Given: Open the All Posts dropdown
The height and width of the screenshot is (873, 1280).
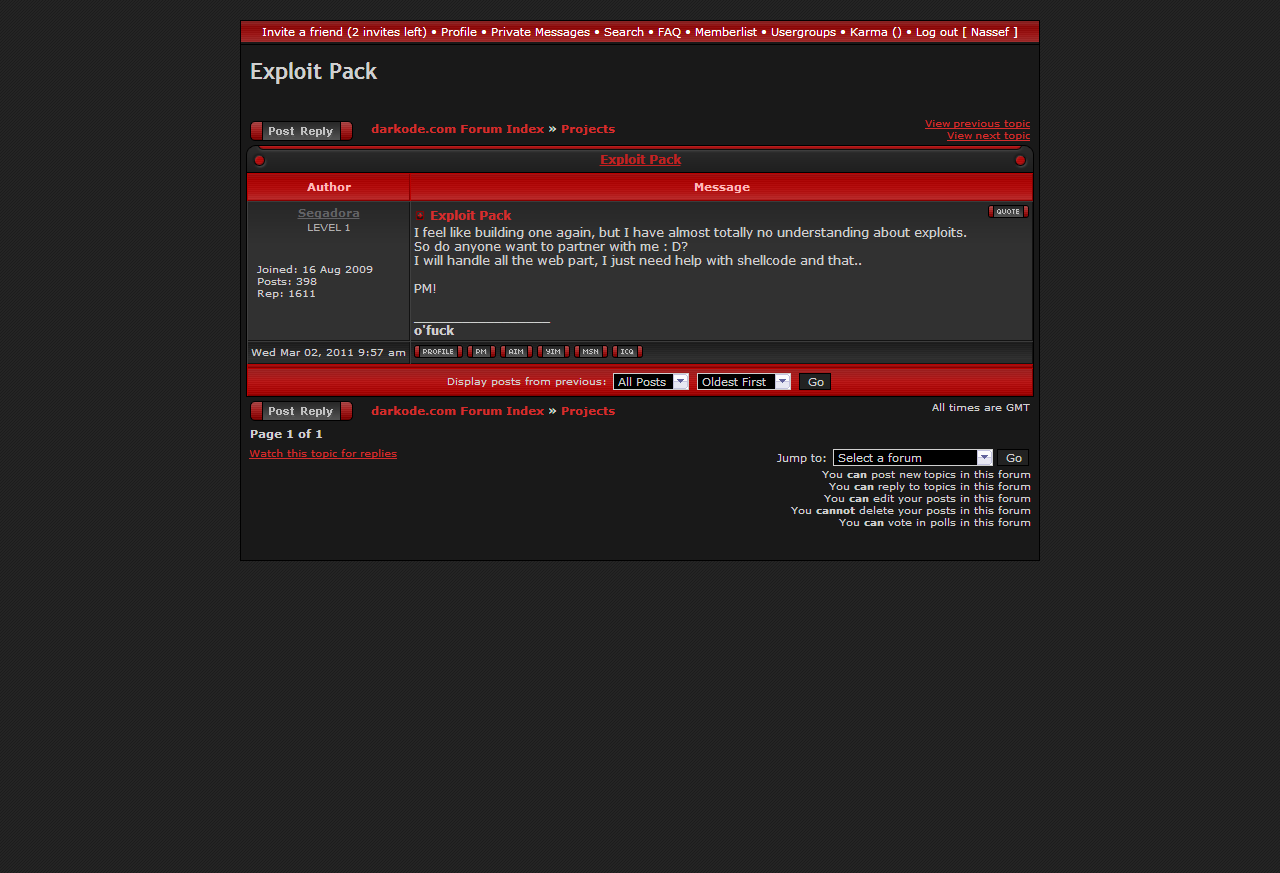Looking at the screenshot, I should click(650, 382).
